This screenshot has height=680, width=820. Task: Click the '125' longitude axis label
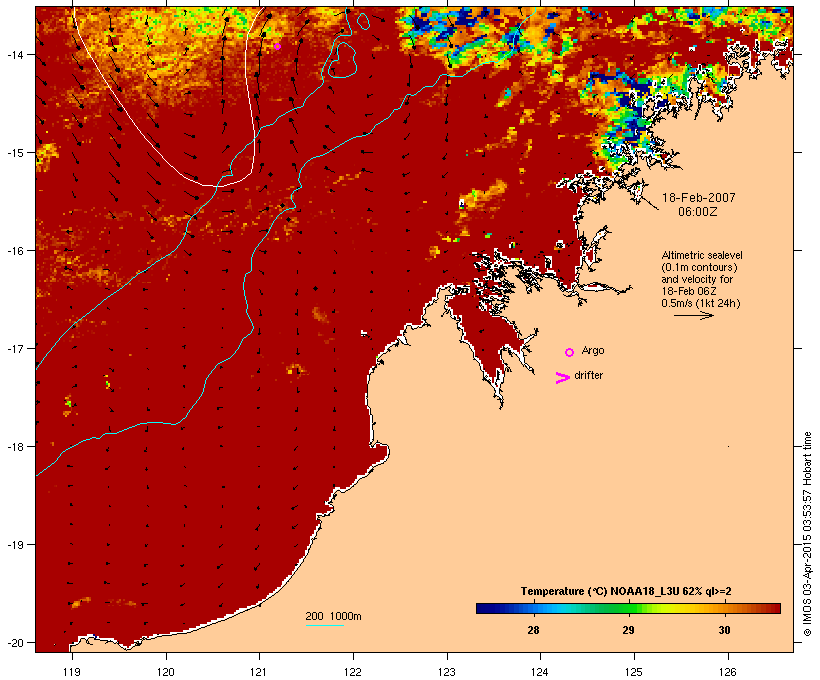634,672
